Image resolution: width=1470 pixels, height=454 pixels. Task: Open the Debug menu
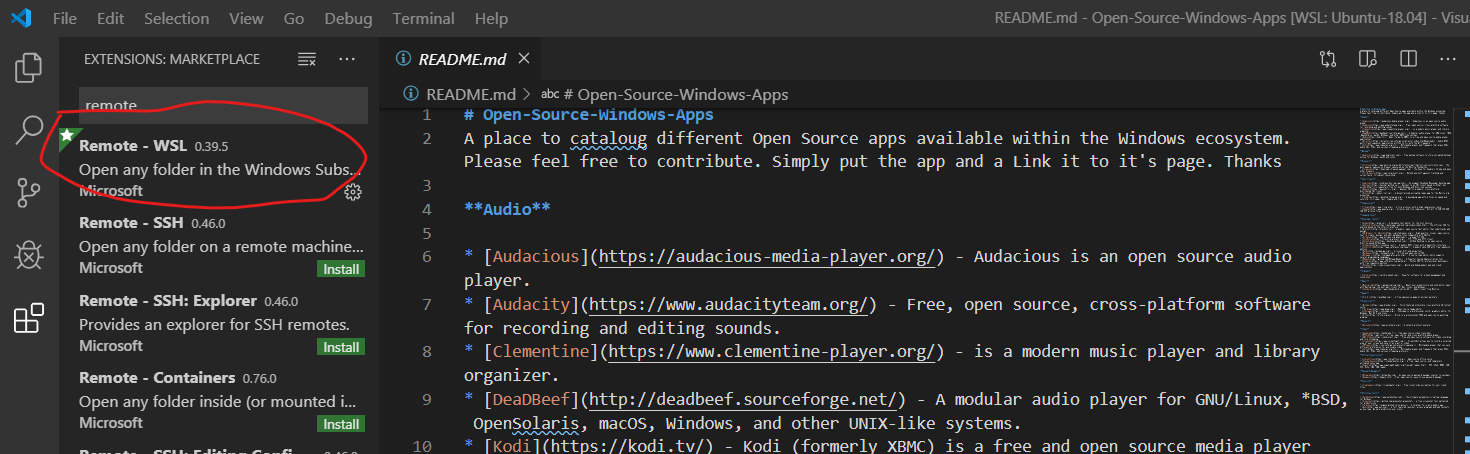(348, 18)
